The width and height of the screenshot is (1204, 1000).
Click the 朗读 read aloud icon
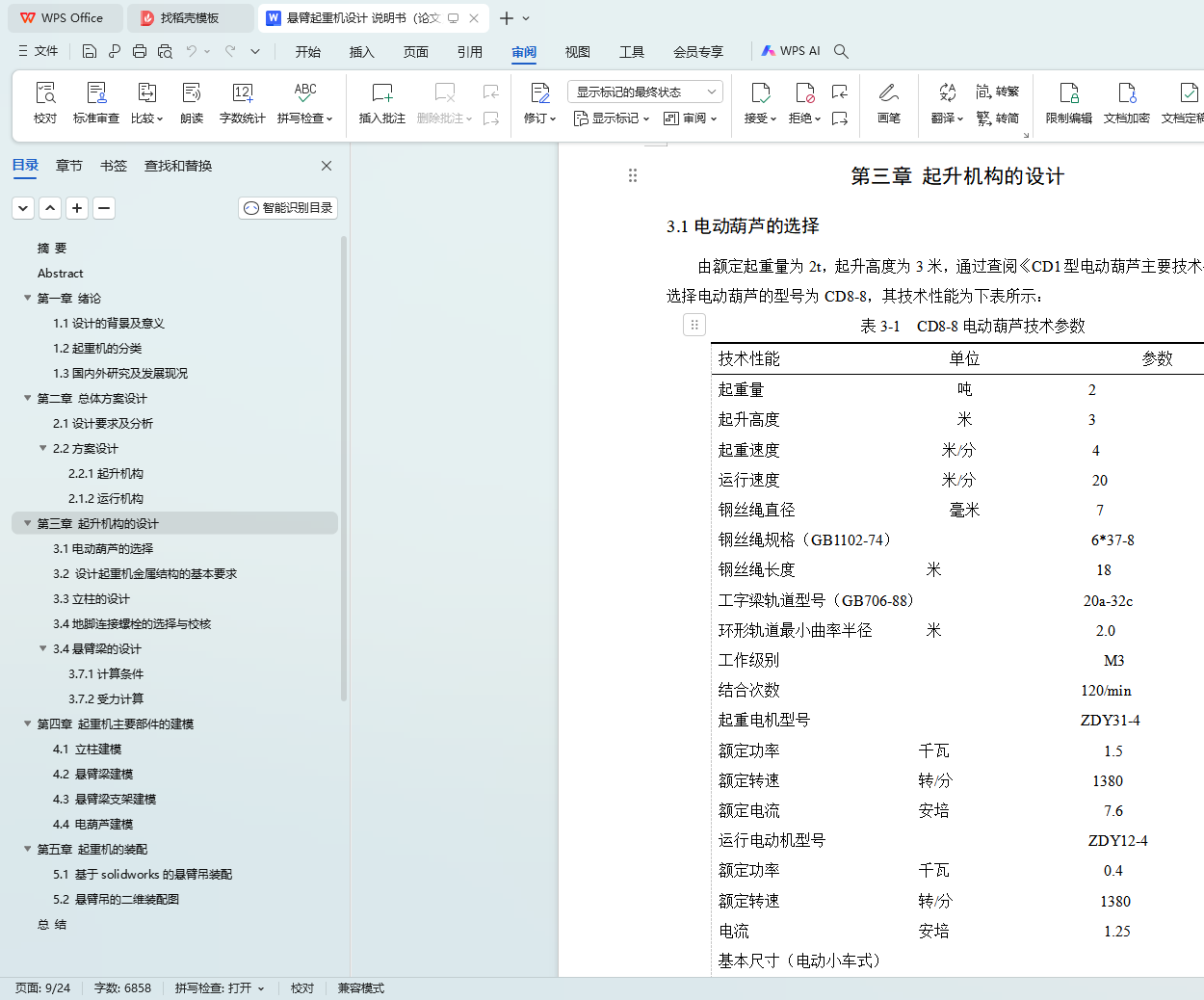click(192, 102)
